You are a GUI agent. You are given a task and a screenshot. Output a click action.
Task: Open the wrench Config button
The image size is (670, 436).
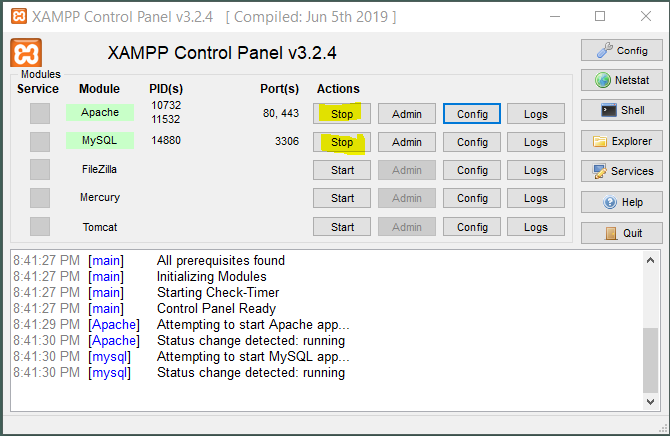[x=621, y=50]
